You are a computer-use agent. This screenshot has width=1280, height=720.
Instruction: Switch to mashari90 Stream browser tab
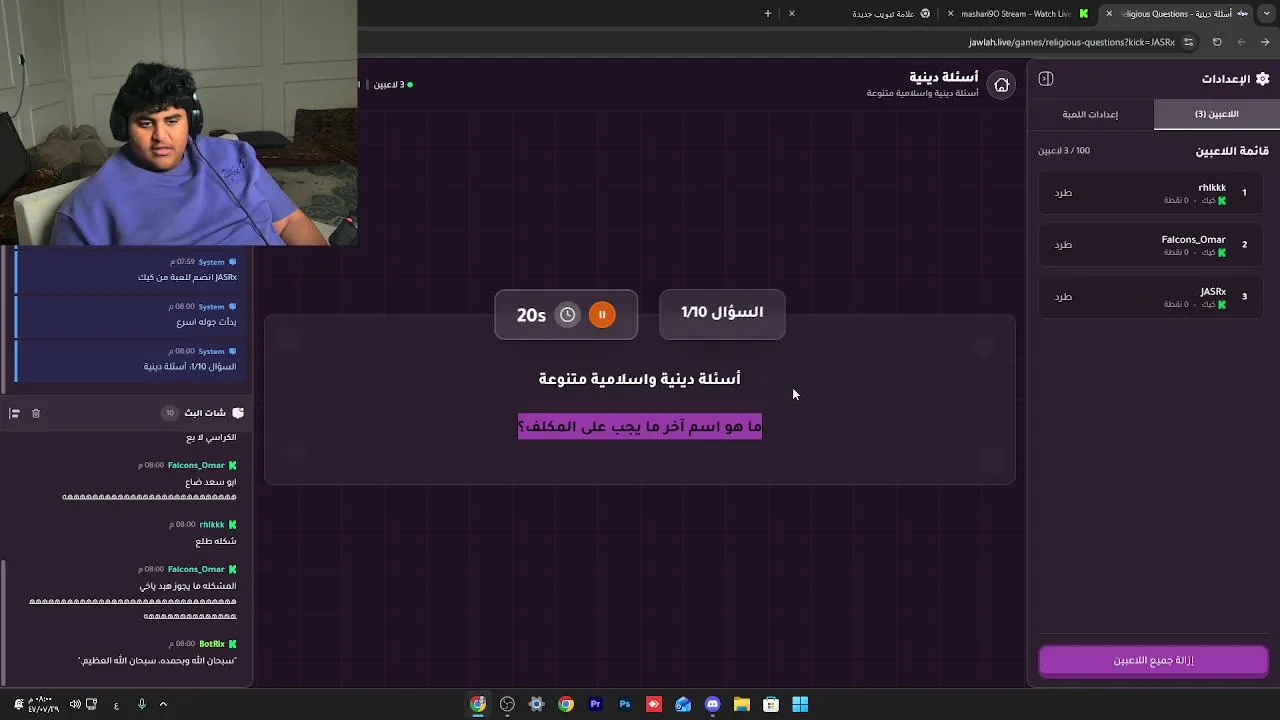click(1019, 14)
